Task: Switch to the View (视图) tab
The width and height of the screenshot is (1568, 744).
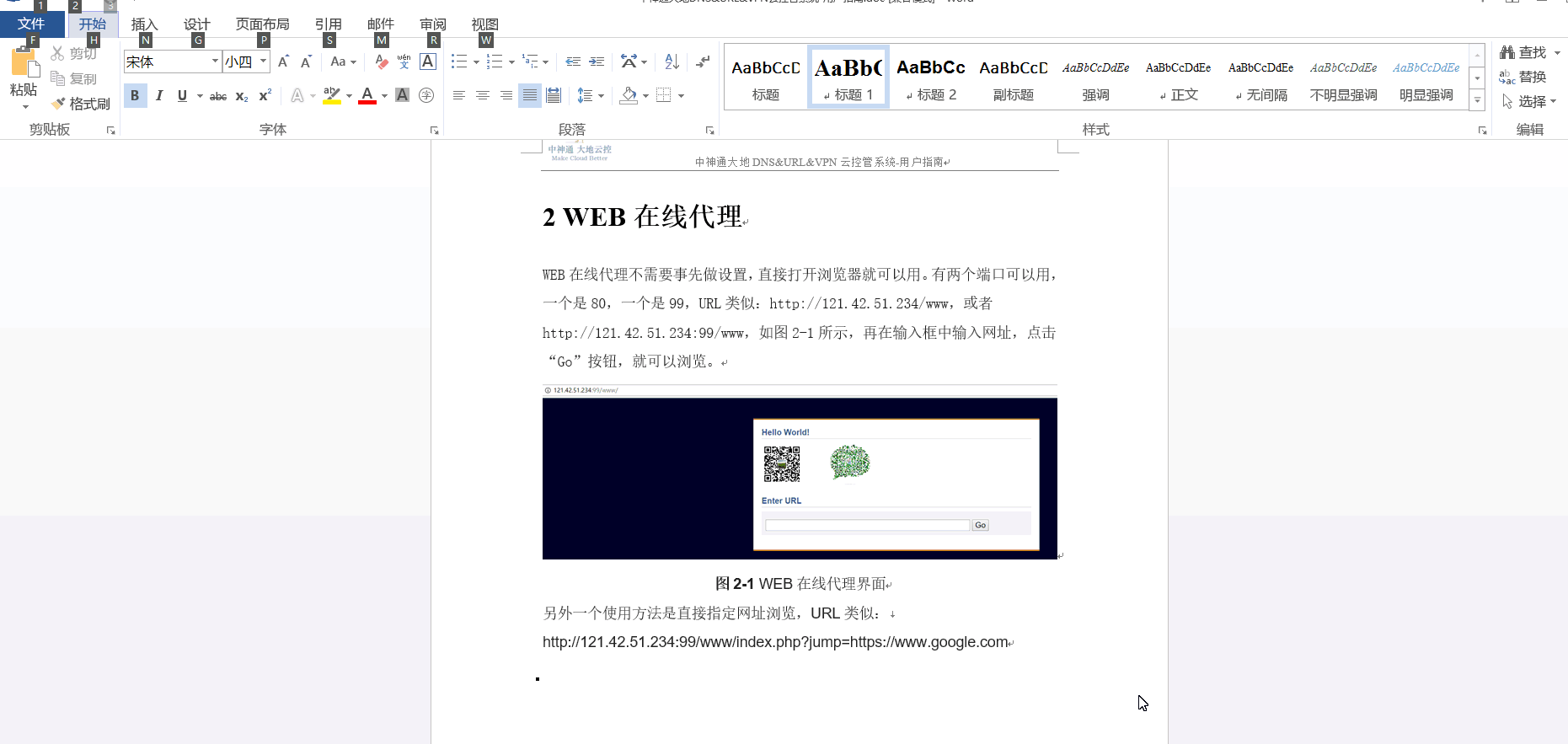Action: [484, 24]
